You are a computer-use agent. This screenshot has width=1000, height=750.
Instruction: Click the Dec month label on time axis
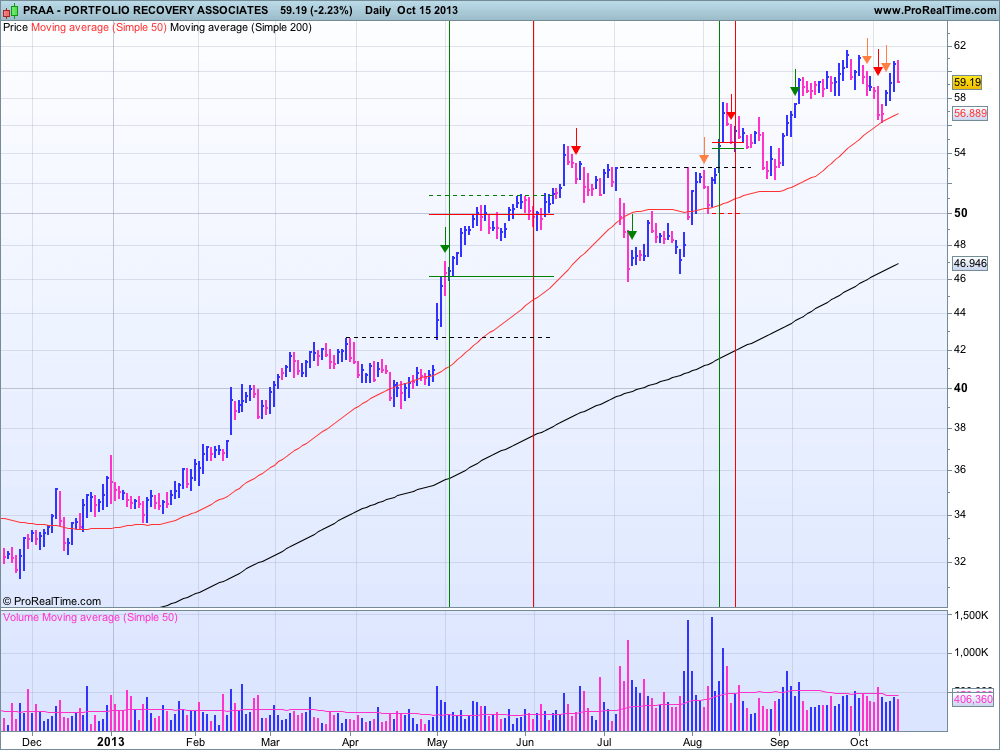pos(32,742)
